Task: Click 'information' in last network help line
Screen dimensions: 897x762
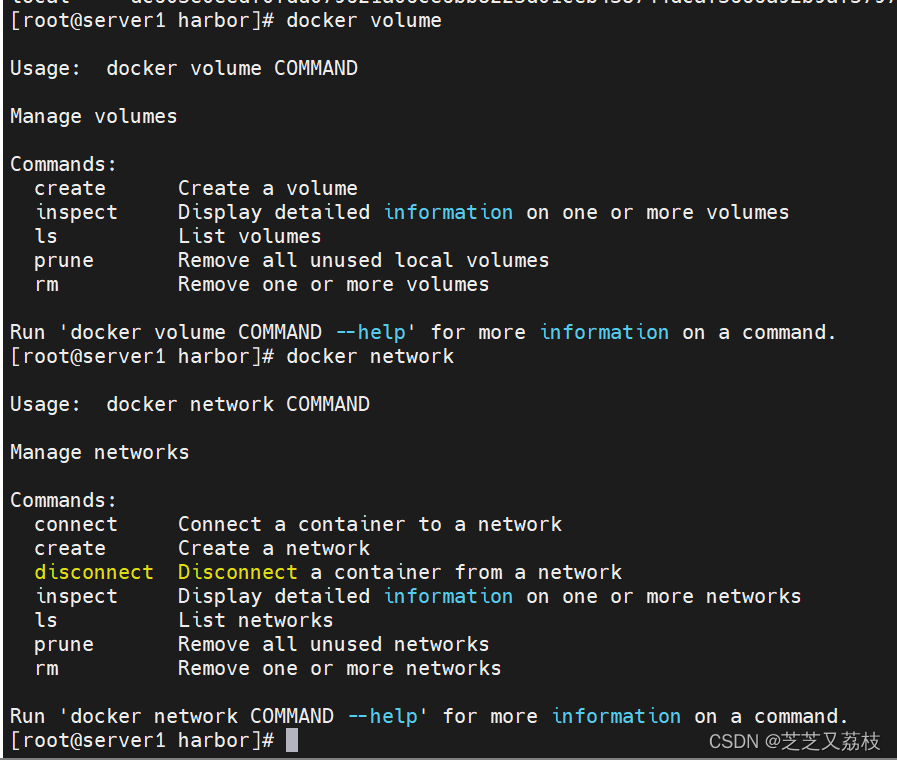Action: (616, 716)
